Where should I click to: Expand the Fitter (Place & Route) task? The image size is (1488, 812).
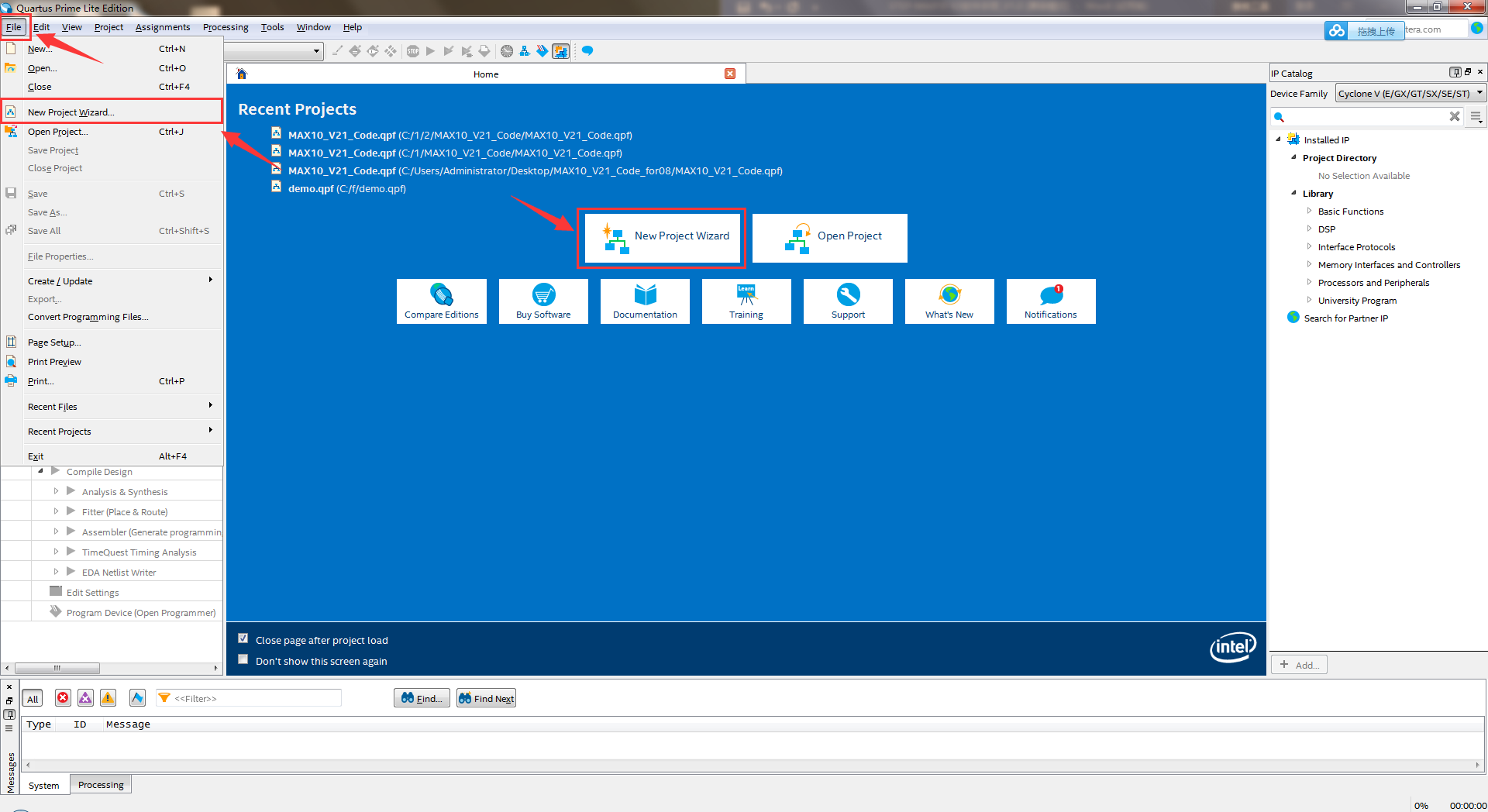click(x=56, y=511)
